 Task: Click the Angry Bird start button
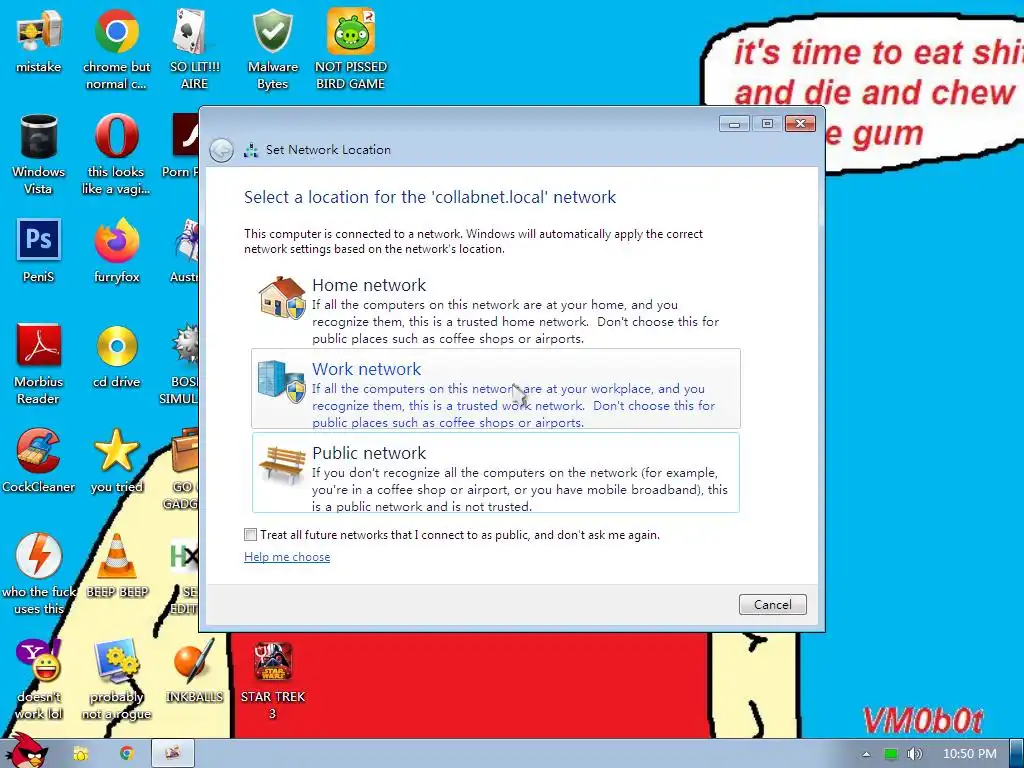(x=26, y=752)
